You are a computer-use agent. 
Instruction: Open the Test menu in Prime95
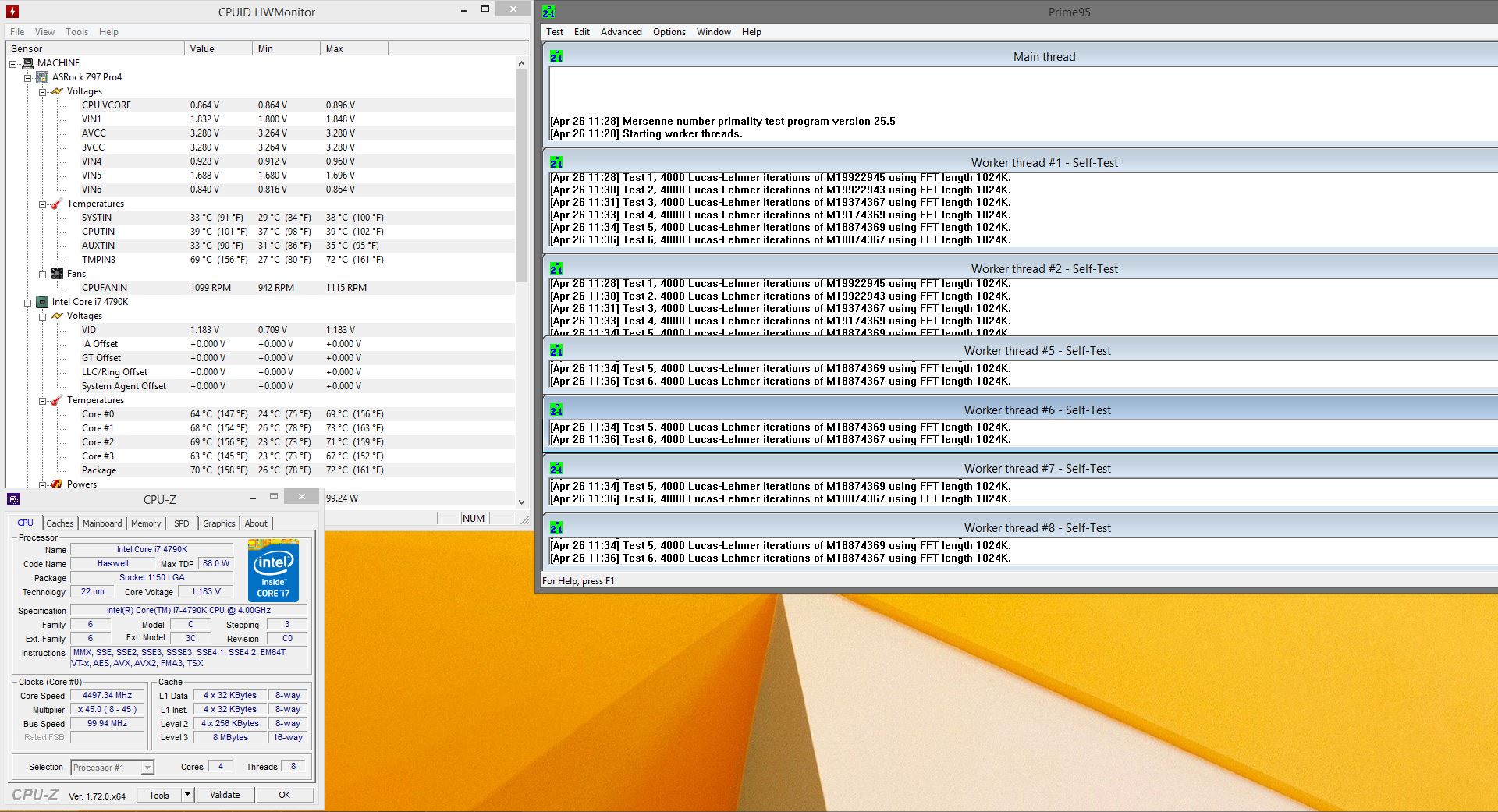click(x=555, y=32)
